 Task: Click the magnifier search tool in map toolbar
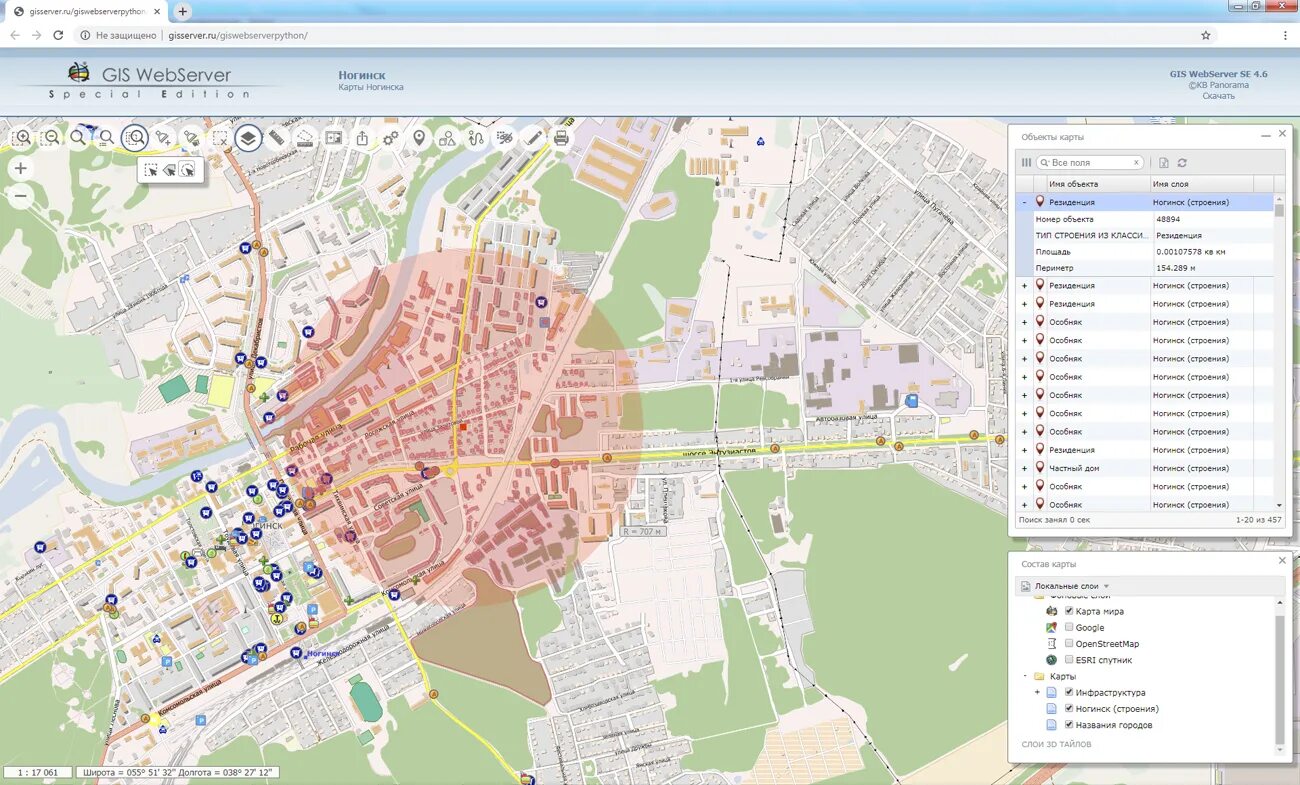(x=78, y=137)
